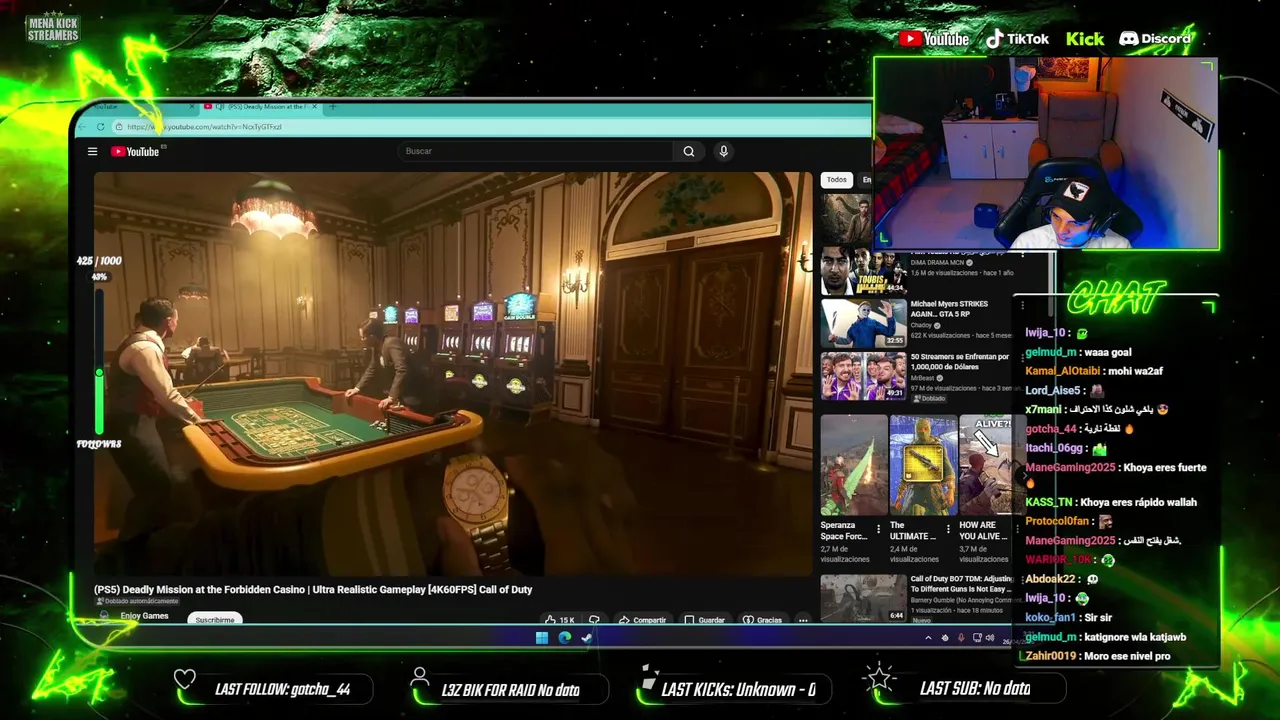This screenshot has width=1280, height=720.
Task: Start voice search with microphone icon
Action: point(723,151)
